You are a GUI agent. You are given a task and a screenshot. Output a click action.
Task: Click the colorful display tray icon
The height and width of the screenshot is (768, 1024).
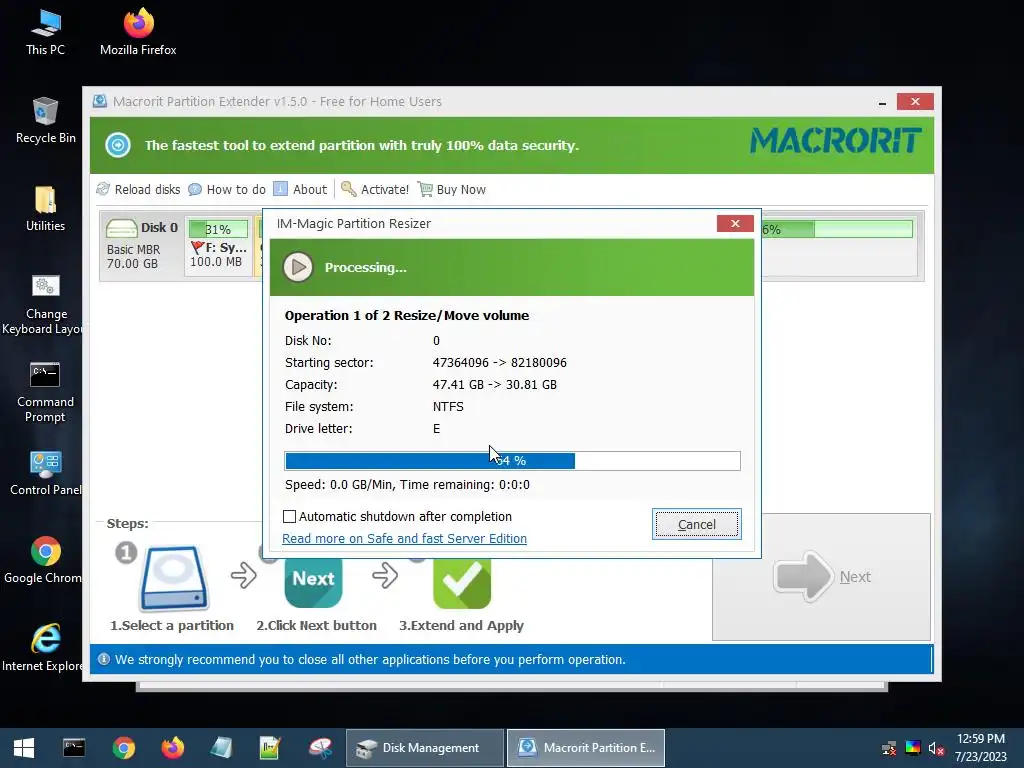913,748
